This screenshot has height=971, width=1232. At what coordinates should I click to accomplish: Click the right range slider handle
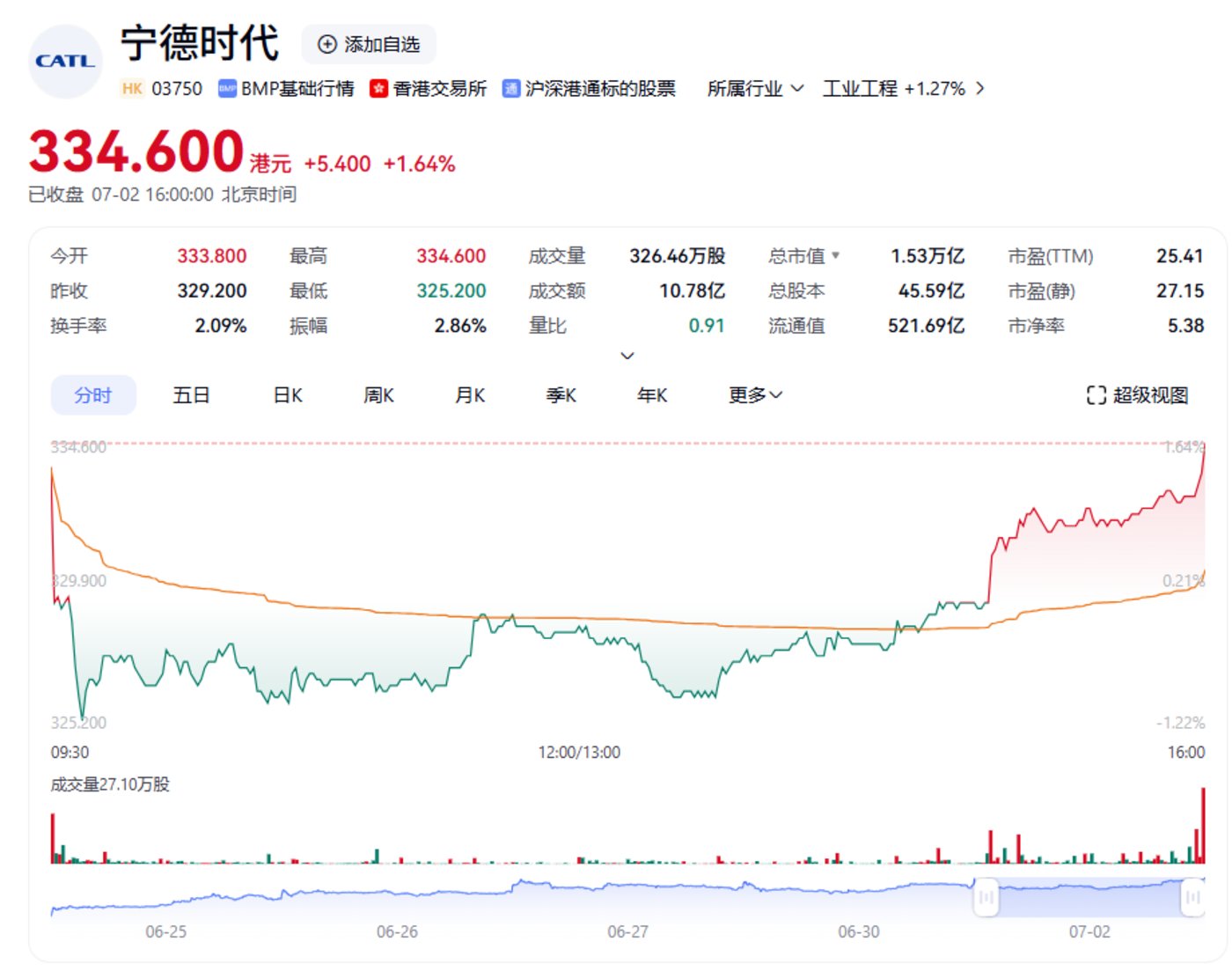(1192, 897)
